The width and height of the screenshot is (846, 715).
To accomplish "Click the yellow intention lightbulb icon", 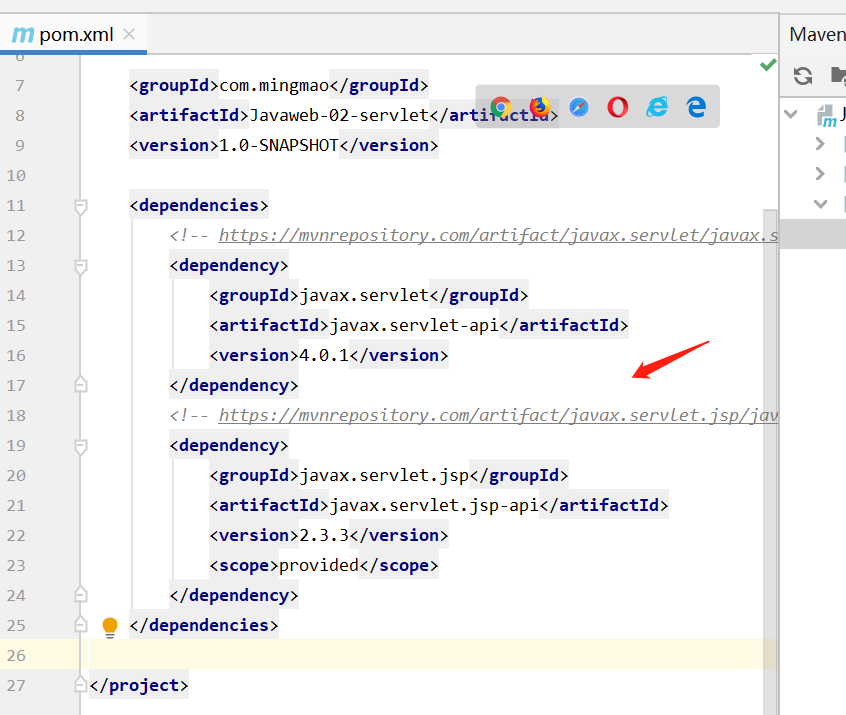I will click(110, 627).
